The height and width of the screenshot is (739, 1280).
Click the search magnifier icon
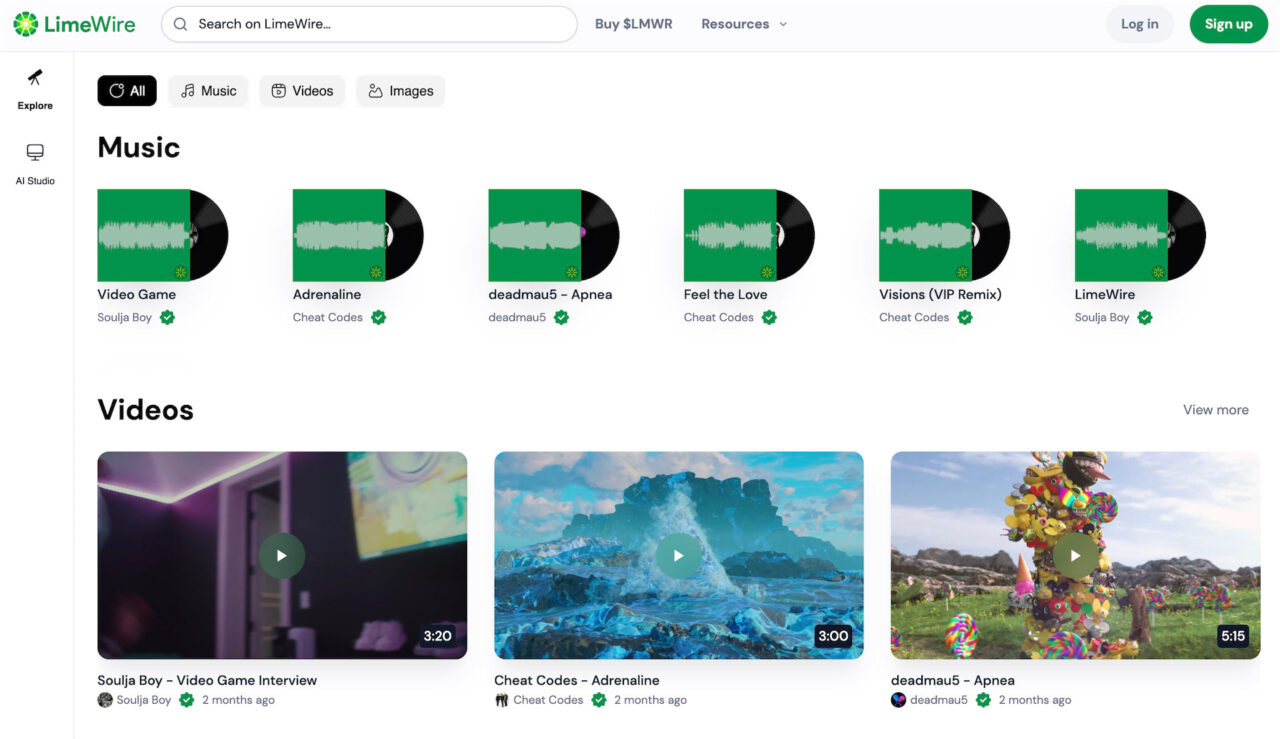[x=180, y=23]
